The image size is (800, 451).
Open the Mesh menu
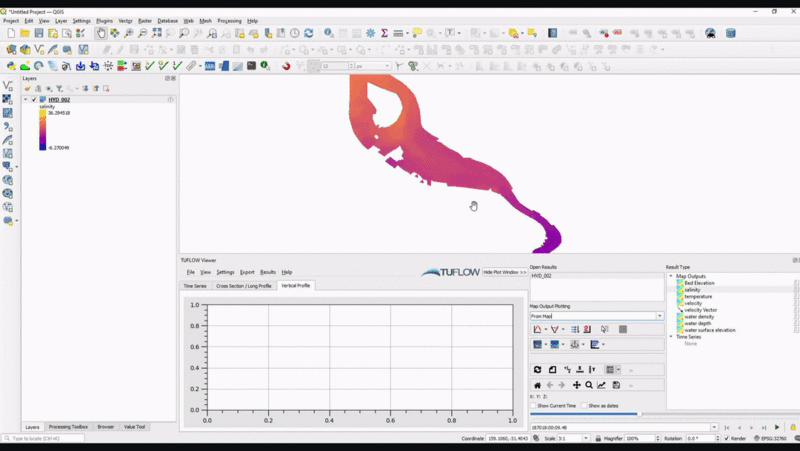pyautogui.click(x=205, y=21)
